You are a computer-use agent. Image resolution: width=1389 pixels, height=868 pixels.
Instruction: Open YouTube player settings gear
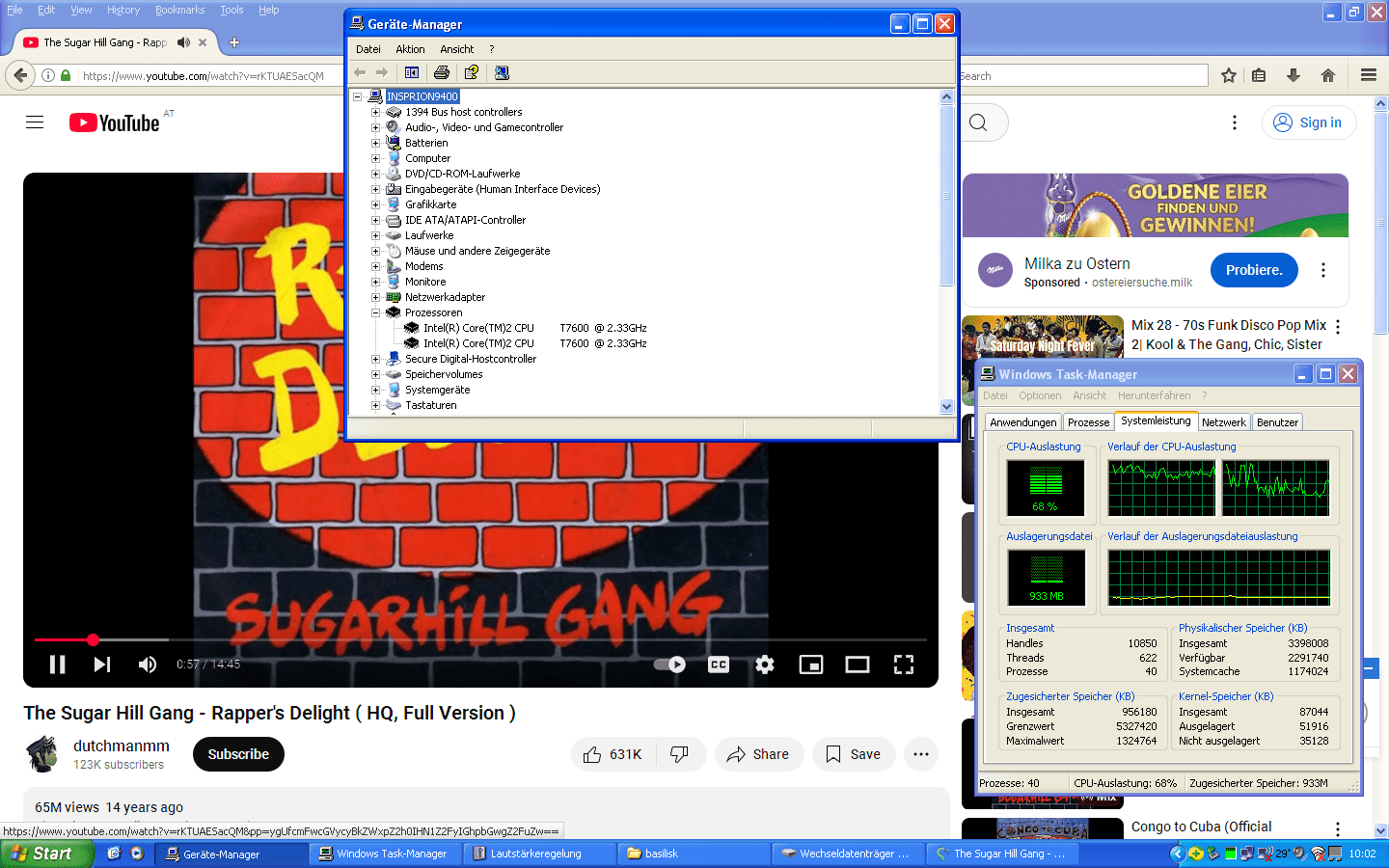[765, 665]
